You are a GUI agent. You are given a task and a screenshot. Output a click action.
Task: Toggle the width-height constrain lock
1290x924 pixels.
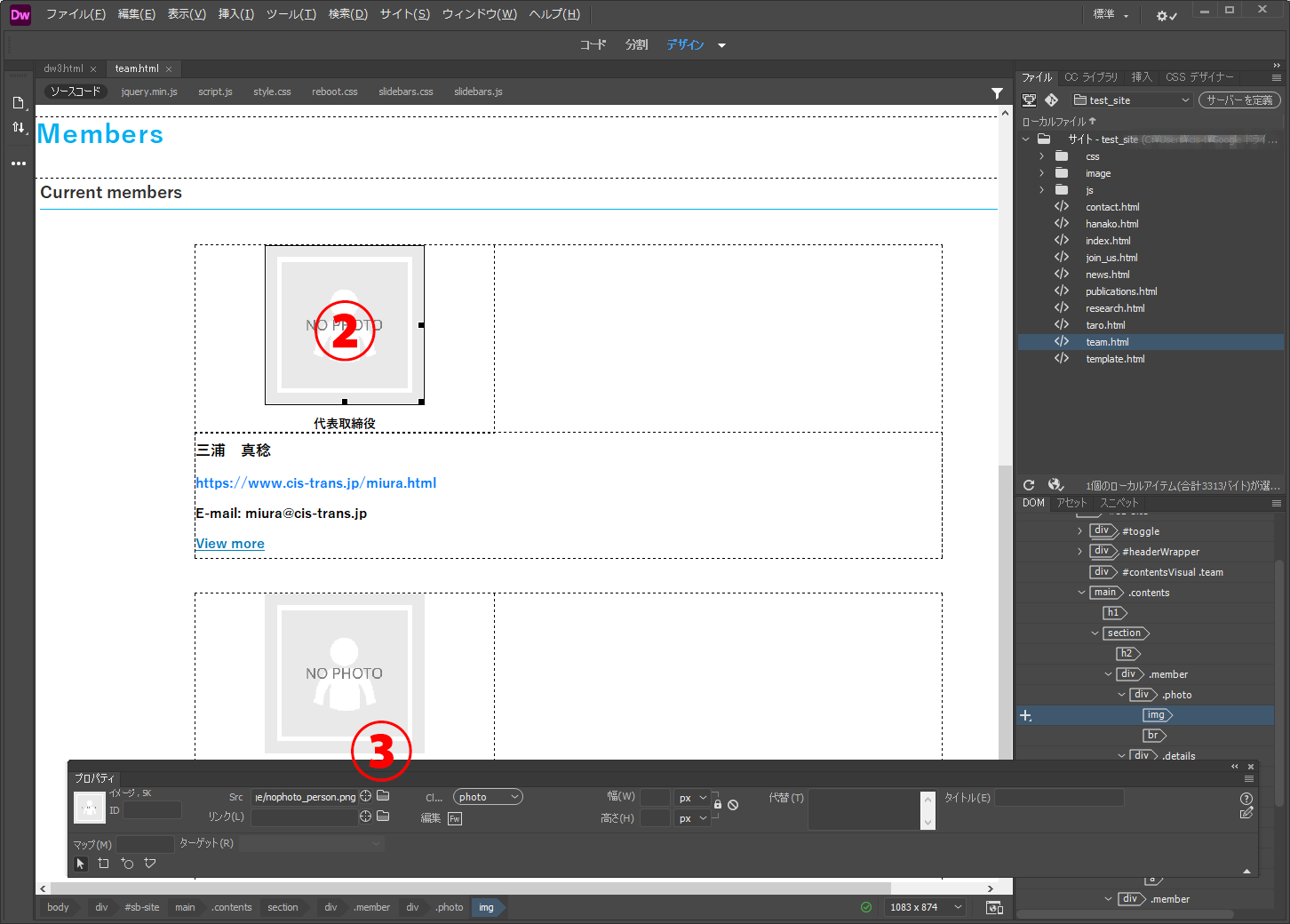(x=718, y=805)
